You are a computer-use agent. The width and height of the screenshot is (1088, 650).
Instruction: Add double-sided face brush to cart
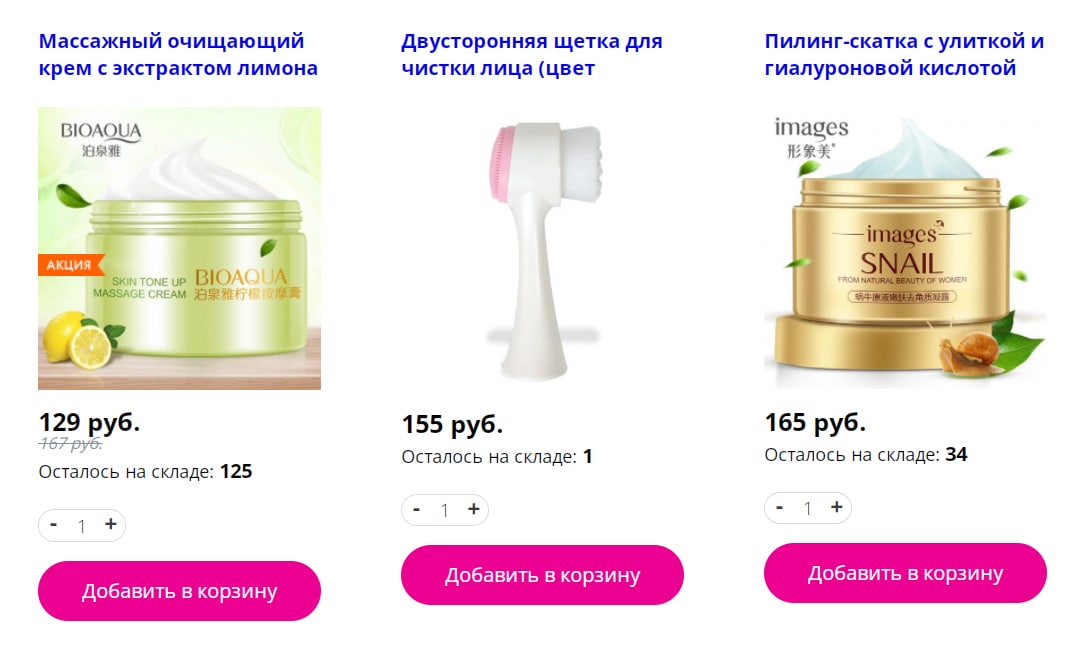(x=542, y=575)
